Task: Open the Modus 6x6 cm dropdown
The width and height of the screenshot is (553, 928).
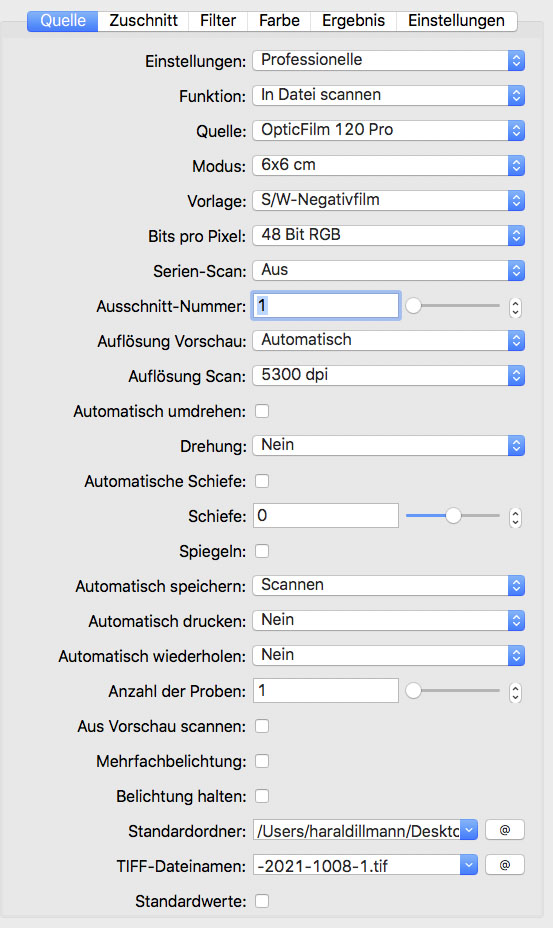Action: 388,165
